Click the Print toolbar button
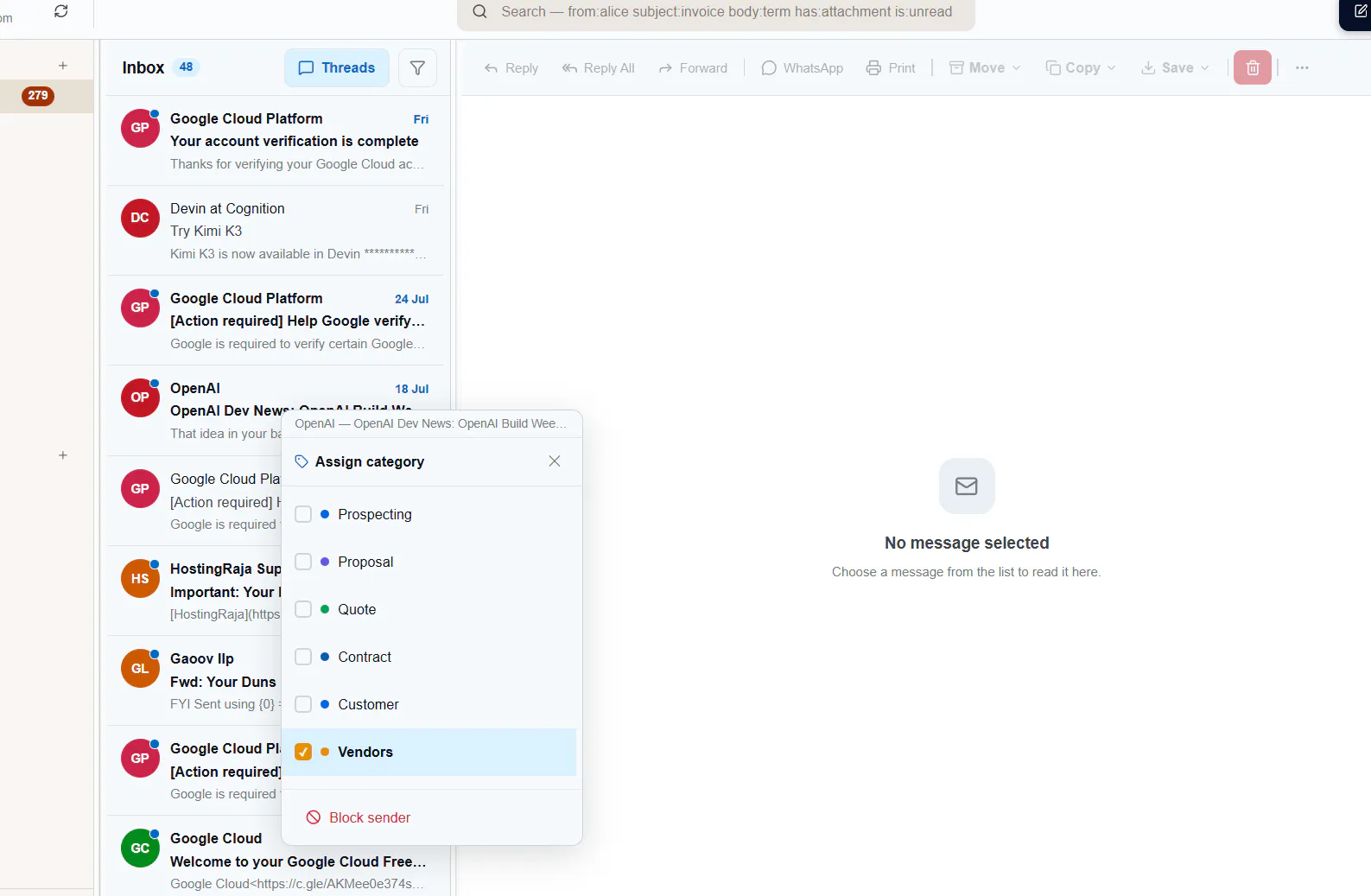The height and width of the screenshot is (896, 1371). point(891,68)
